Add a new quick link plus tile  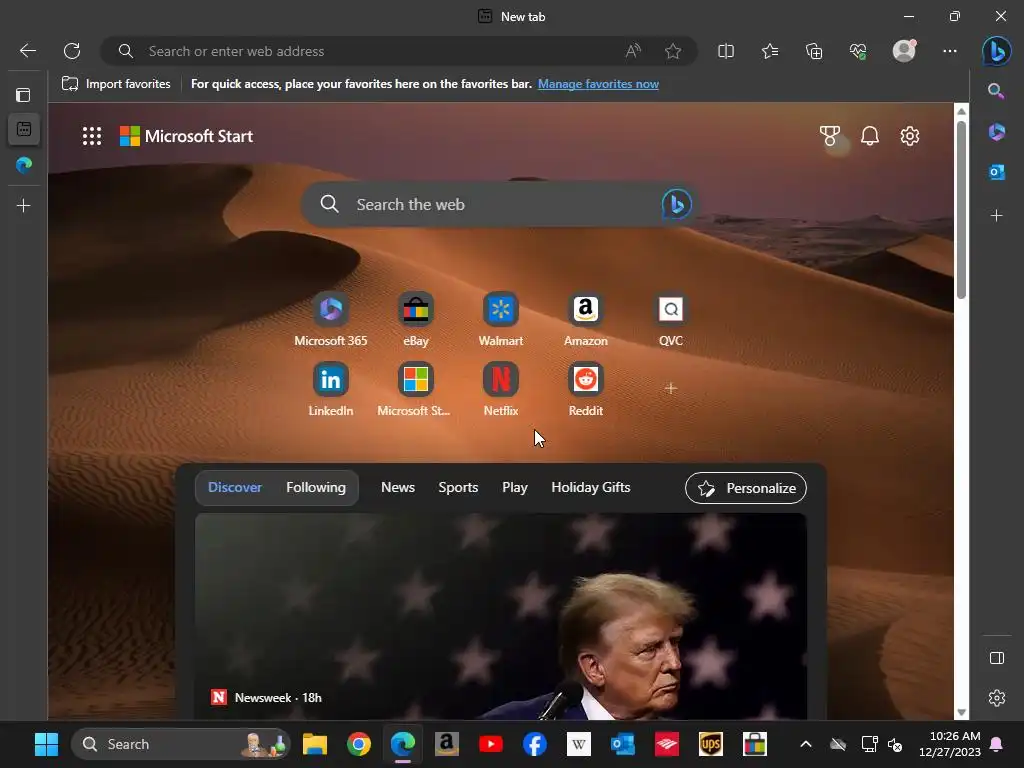coord(671,389)
